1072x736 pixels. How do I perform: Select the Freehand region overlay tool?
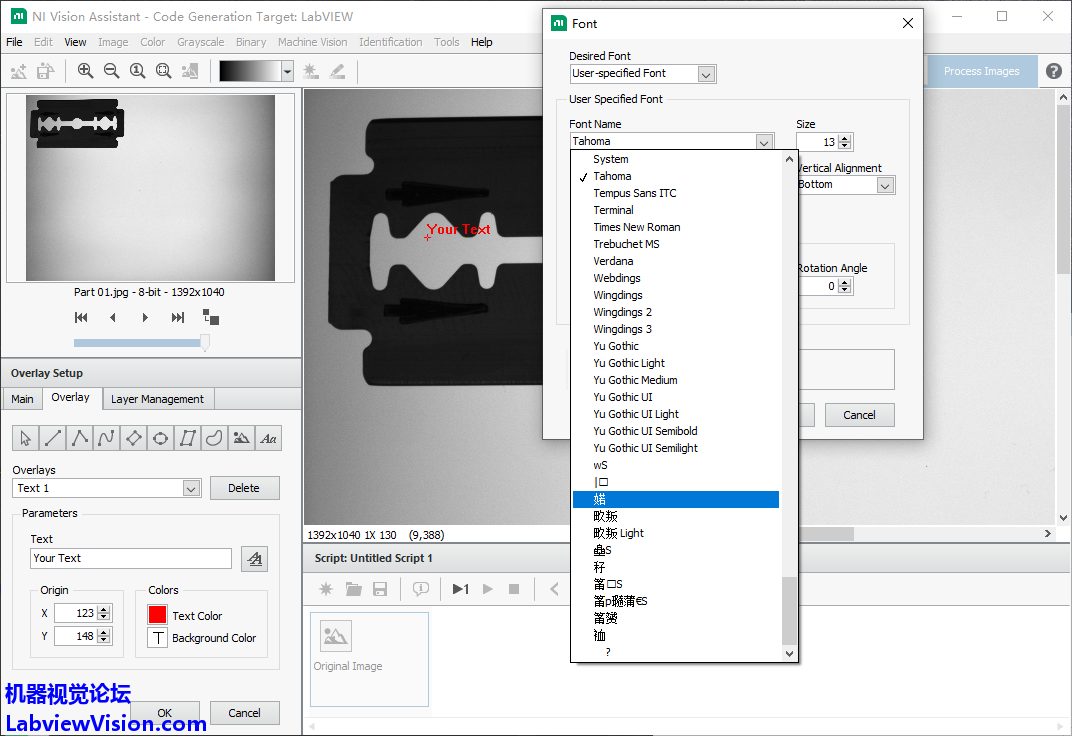pos(214,438)
